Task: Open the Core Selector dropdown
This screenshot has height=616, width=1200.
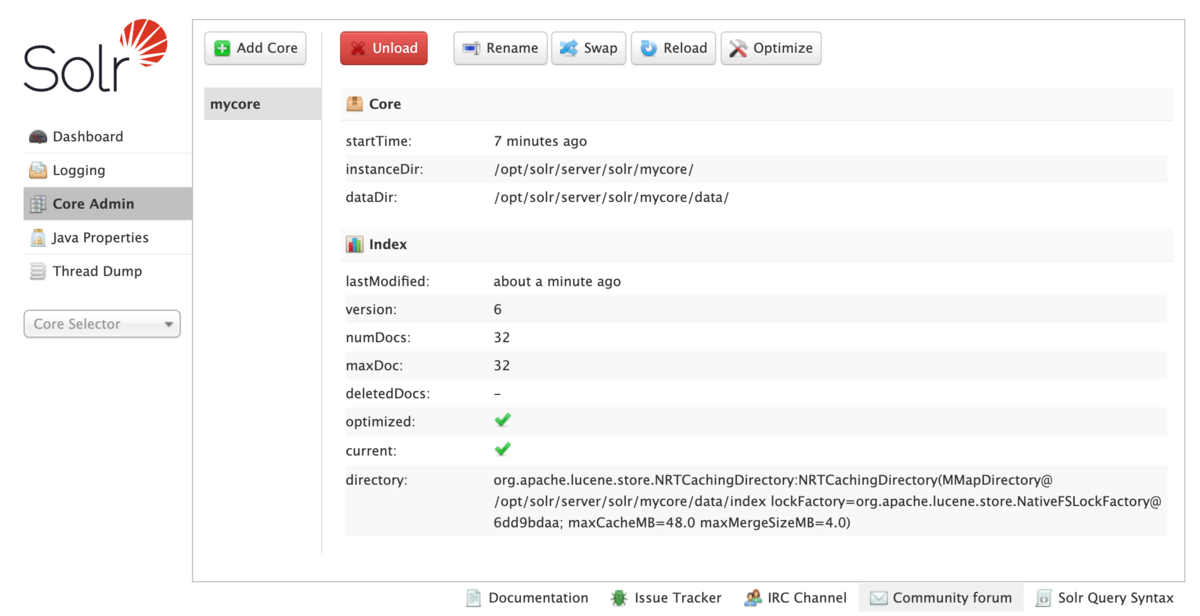Action: pyautogui.click(x=102, y=324)
